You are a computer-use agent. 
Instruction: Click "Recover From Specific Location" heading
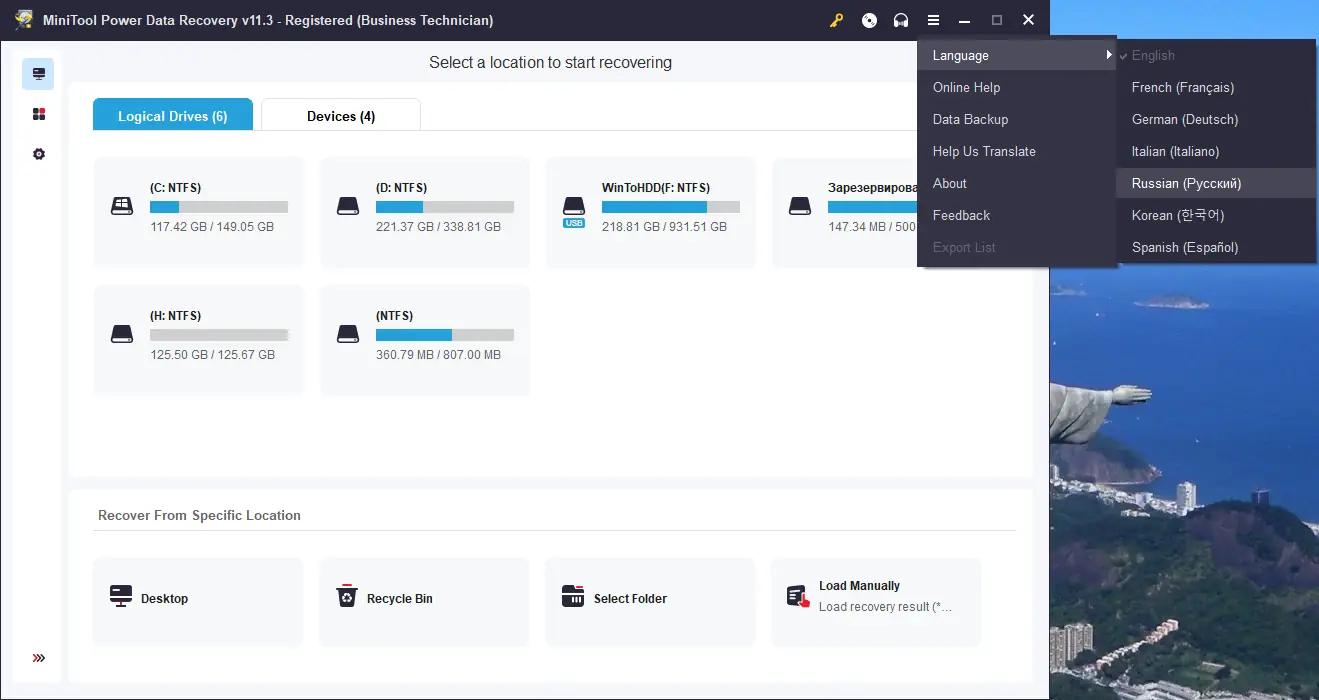pos(199,515)
